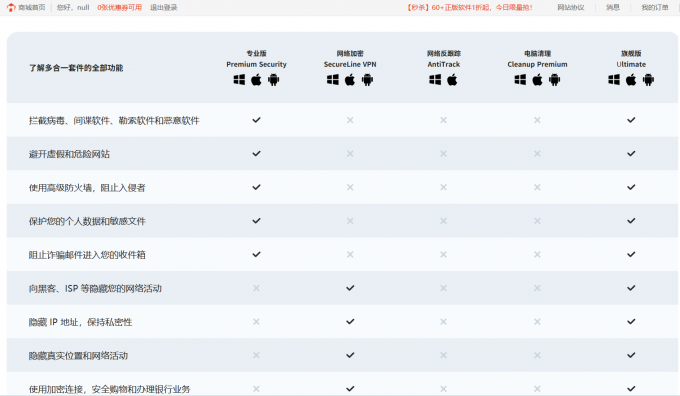
Task: Select the 旗舰版 Ultimate column header
Action: [631, 59]
